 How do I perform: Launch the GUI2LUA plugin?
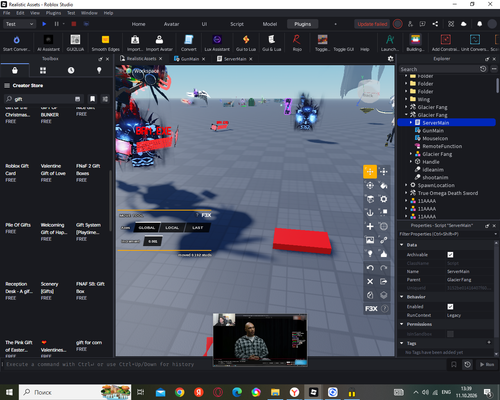pyautogui.click(x=75, y=43)
